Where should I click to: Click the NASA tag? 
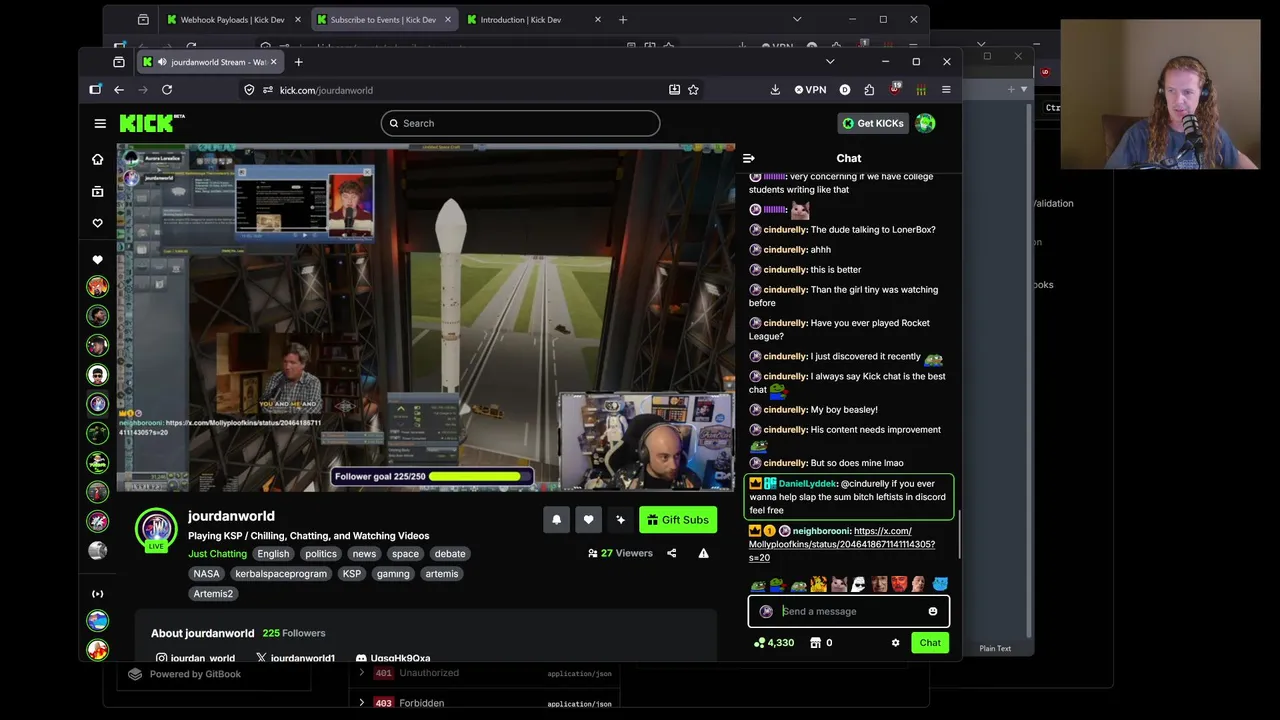point(206,574)
